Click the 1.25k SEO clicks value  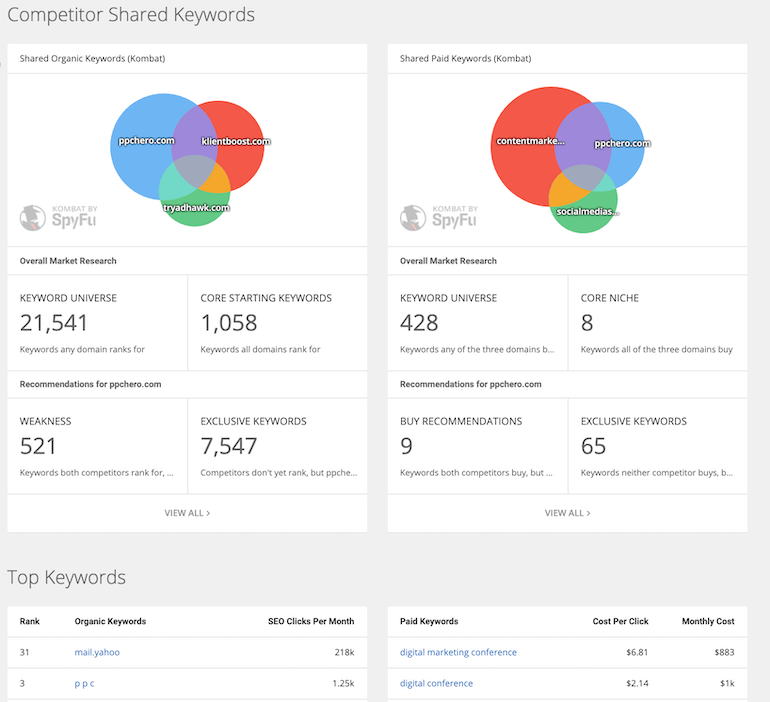tap(343, 683)
